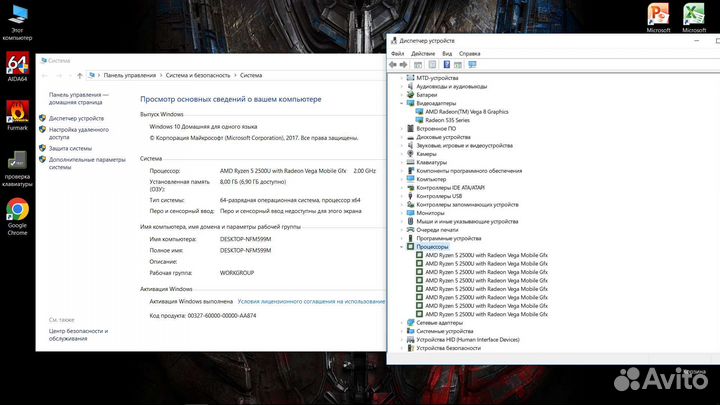This screenshot has width=720, height=405.
Task: Select the Компьютер device category
Action: (431, 179)
